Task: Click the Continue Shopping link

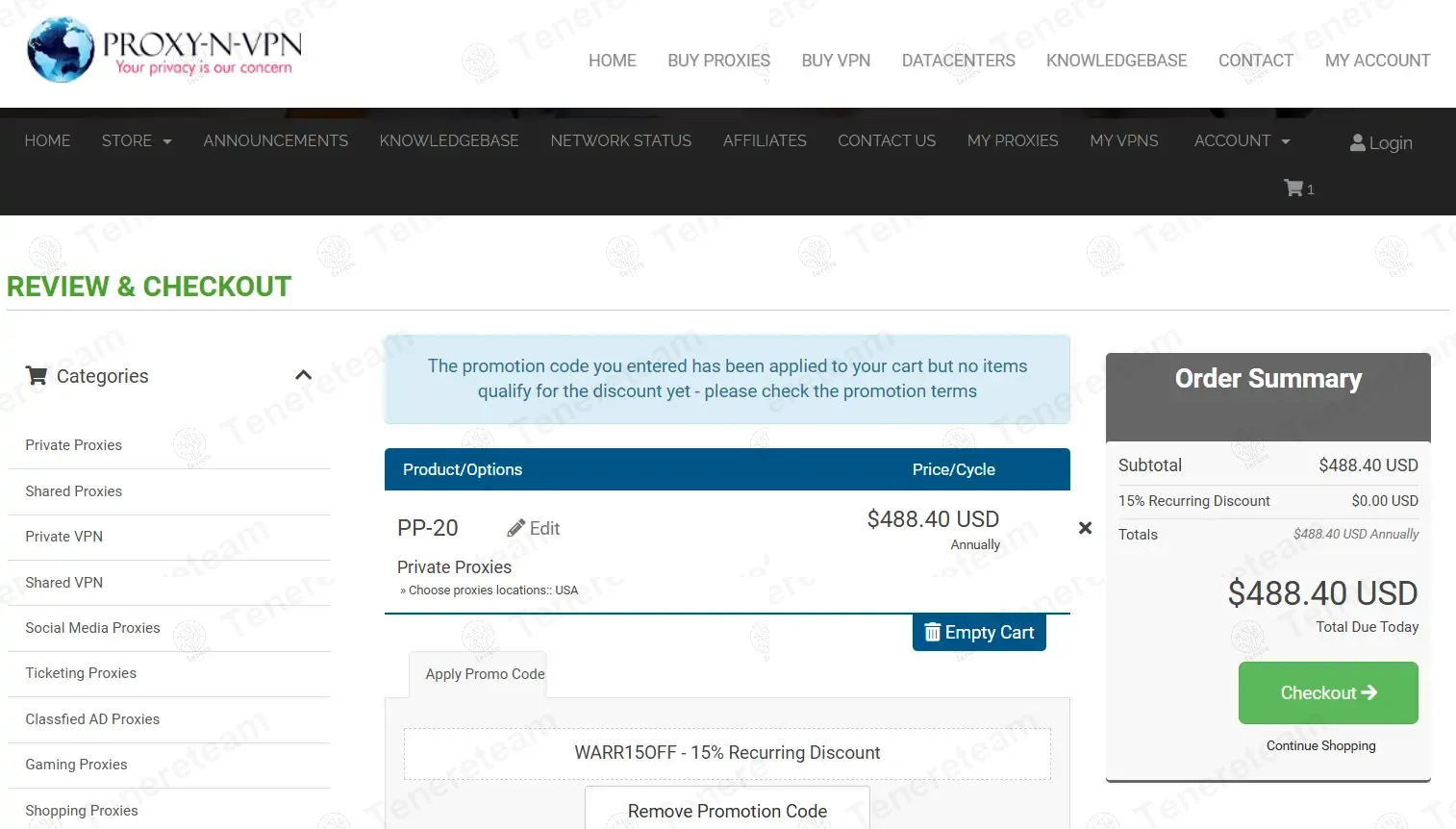Action: [x=1320, y=745]
